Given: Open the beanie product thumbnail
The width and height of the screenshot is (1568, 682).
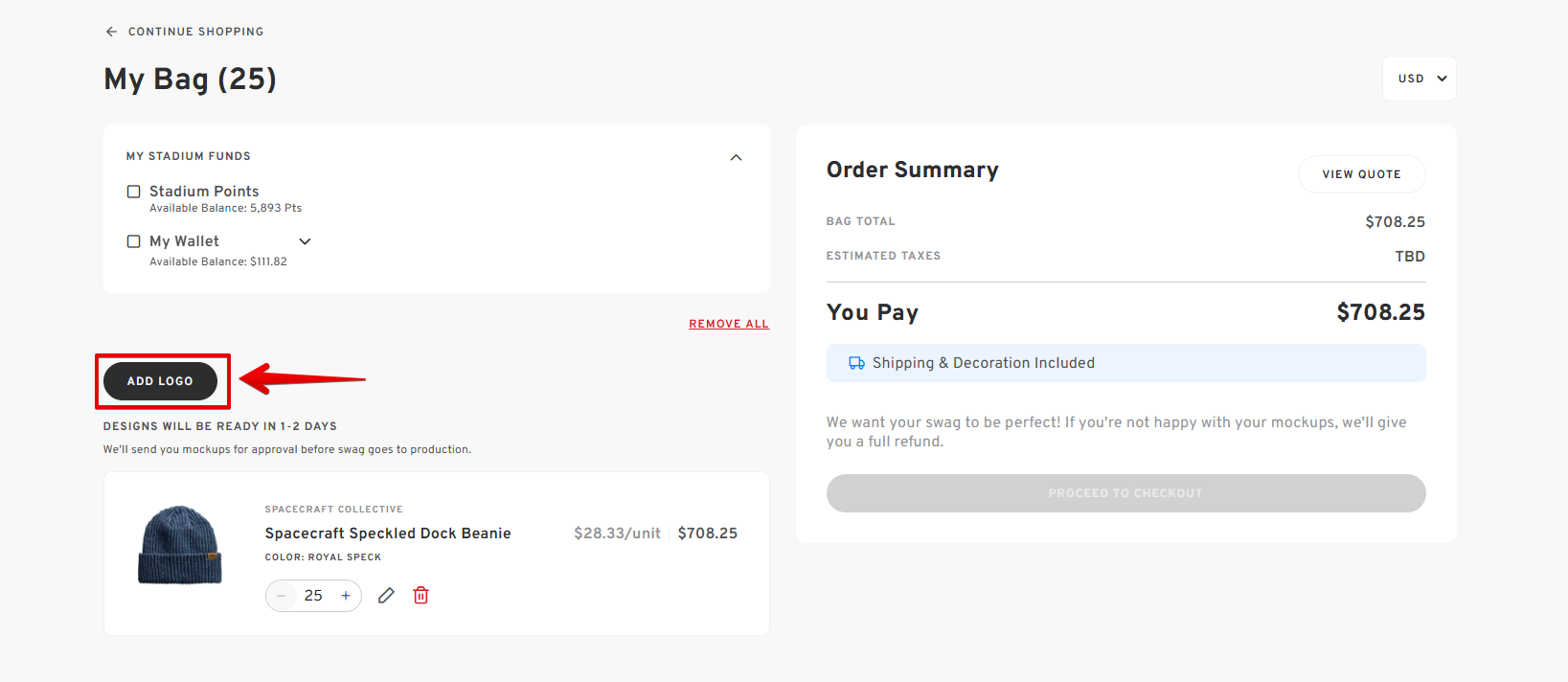Looking at the screenshot, I should 180,545.
